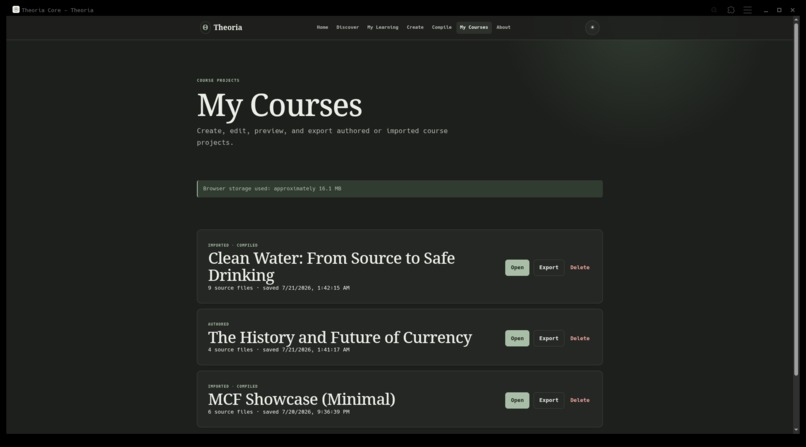Click the vertical scrollbar thumb
This screenshot has width=806, height=447.
(796, 198)
